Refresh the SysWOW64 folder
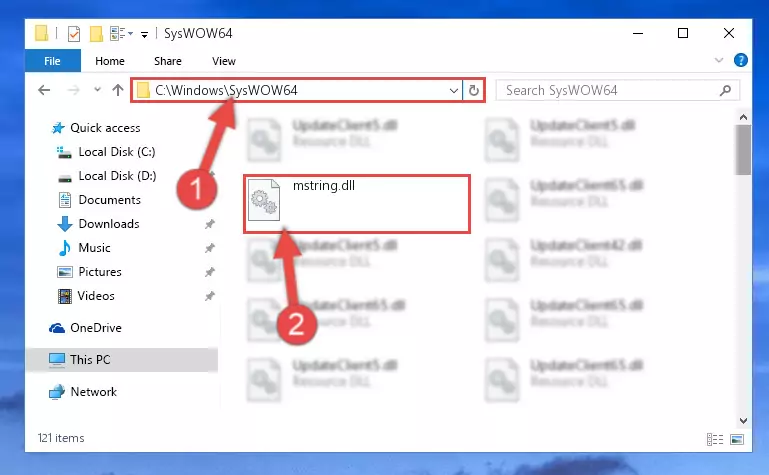The image size is (769, 475). (474, 91)
